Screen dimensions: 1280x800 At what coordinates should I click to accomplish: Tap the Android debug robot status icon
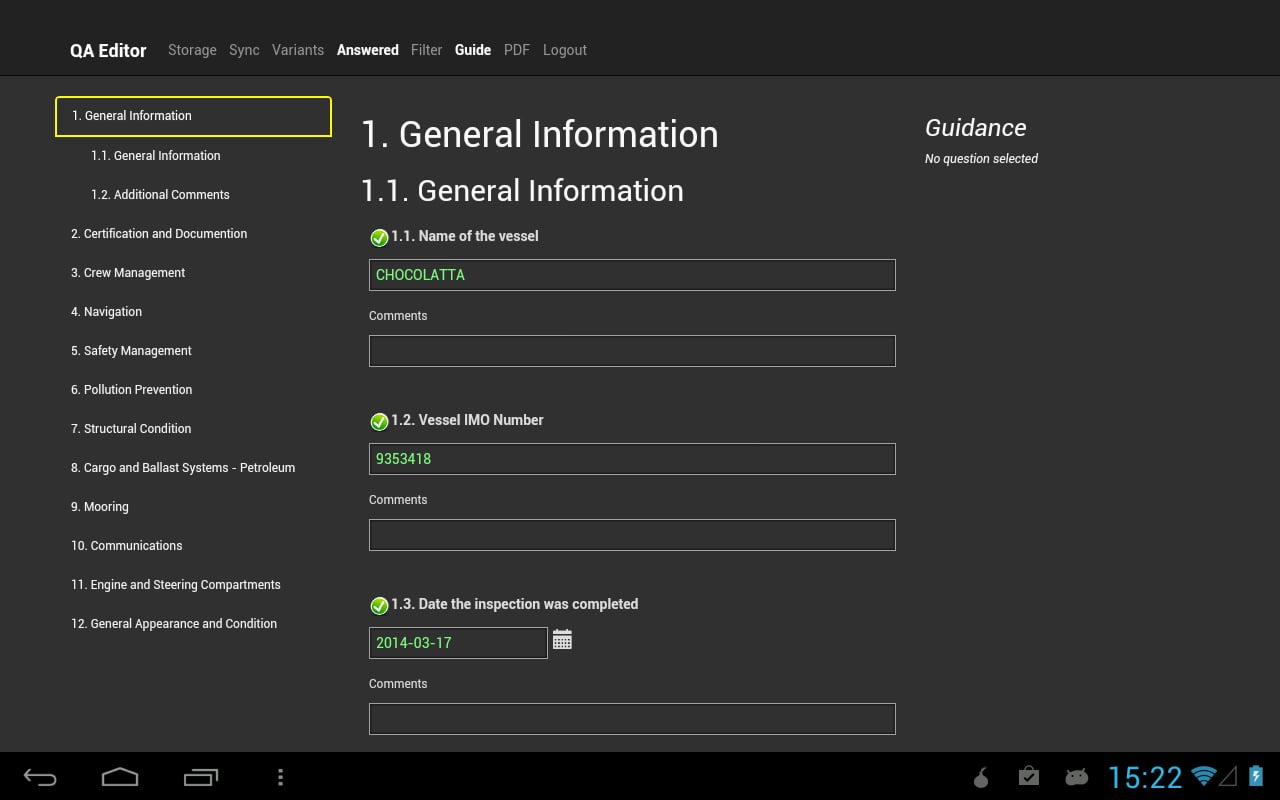(1076, 777)
